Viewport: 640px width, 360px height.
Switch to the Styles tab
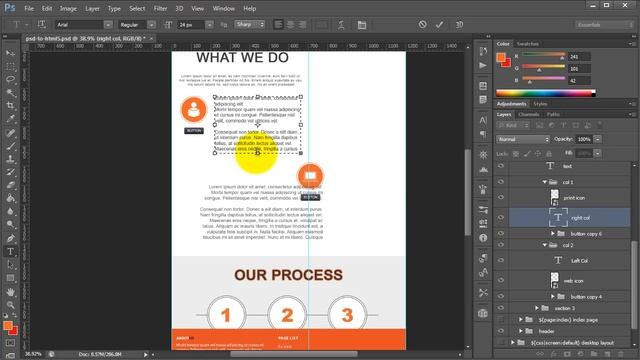pyautogui.click(x=540, y=104)
